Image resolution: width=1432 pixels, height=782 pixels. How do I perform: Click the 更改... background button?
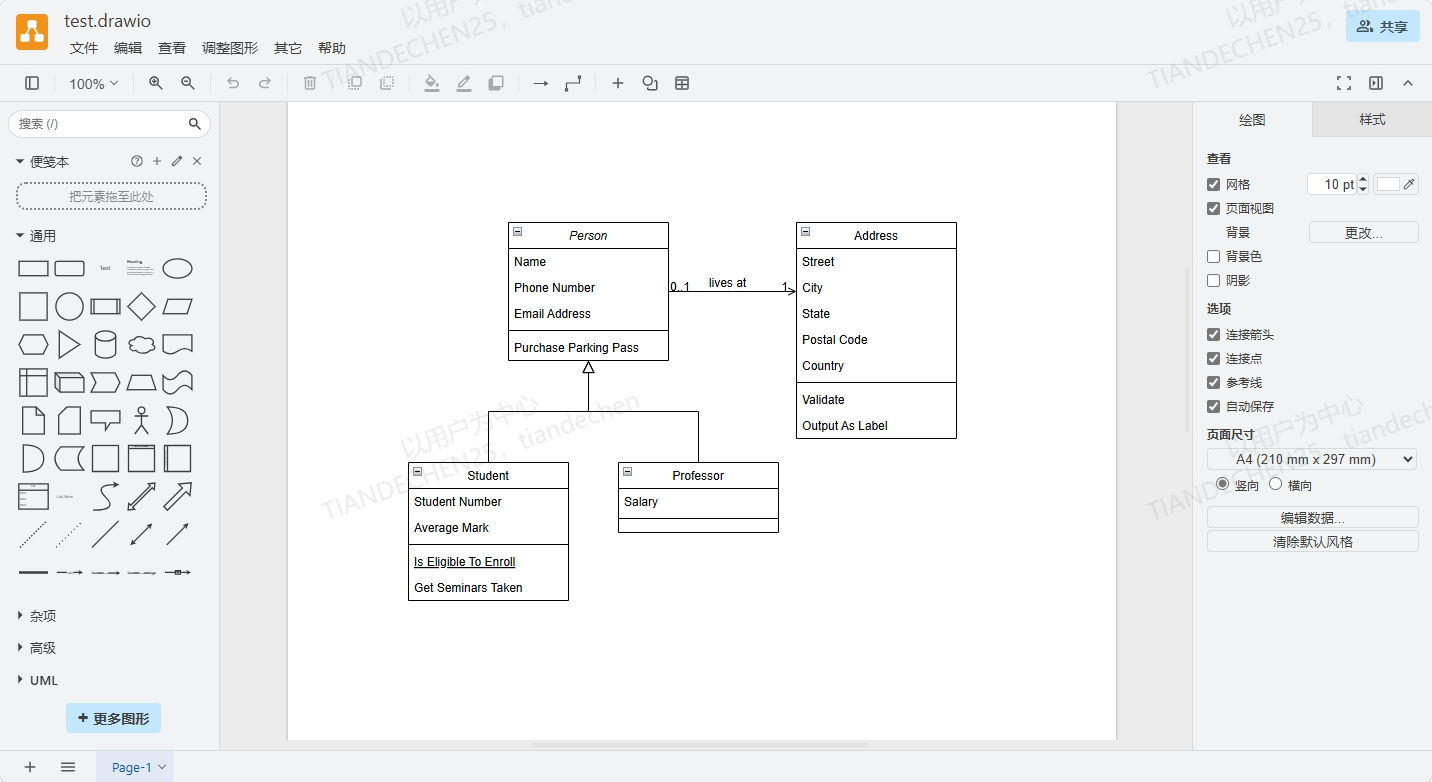pyautogui.click(x=1364, y=232)
